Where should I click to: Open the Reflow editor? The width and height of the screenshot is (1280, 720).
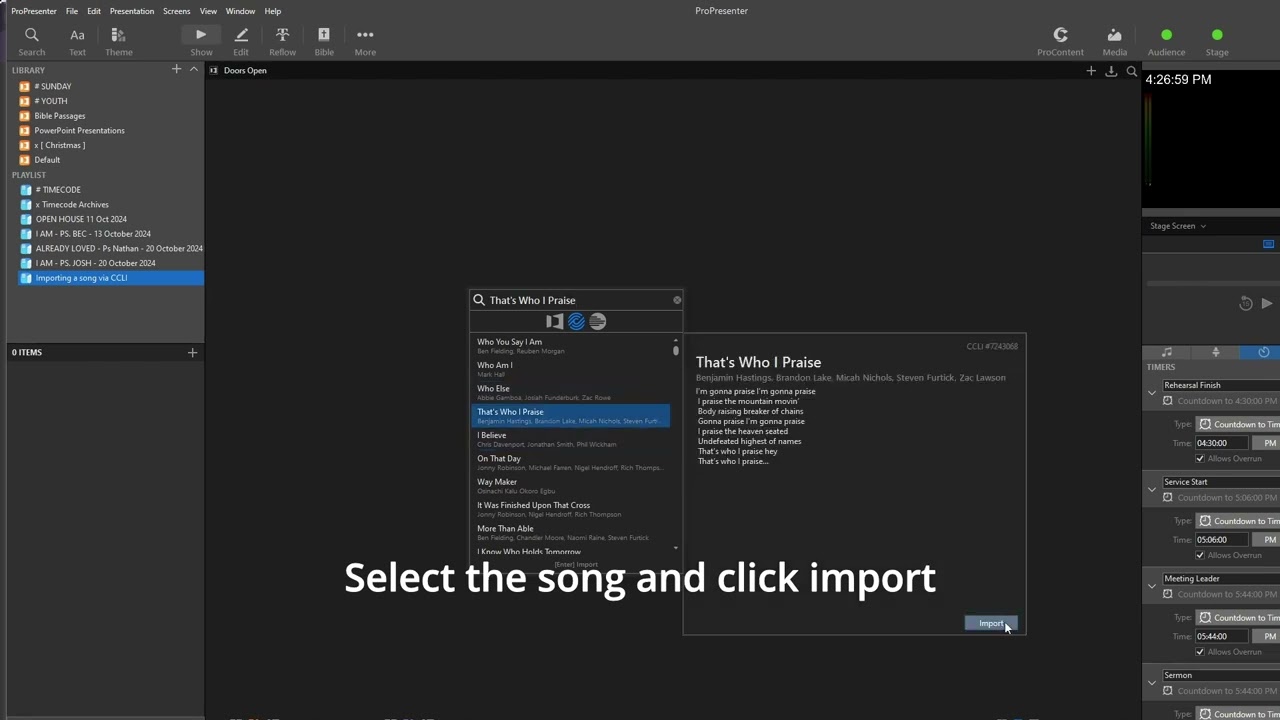point(282,41)
